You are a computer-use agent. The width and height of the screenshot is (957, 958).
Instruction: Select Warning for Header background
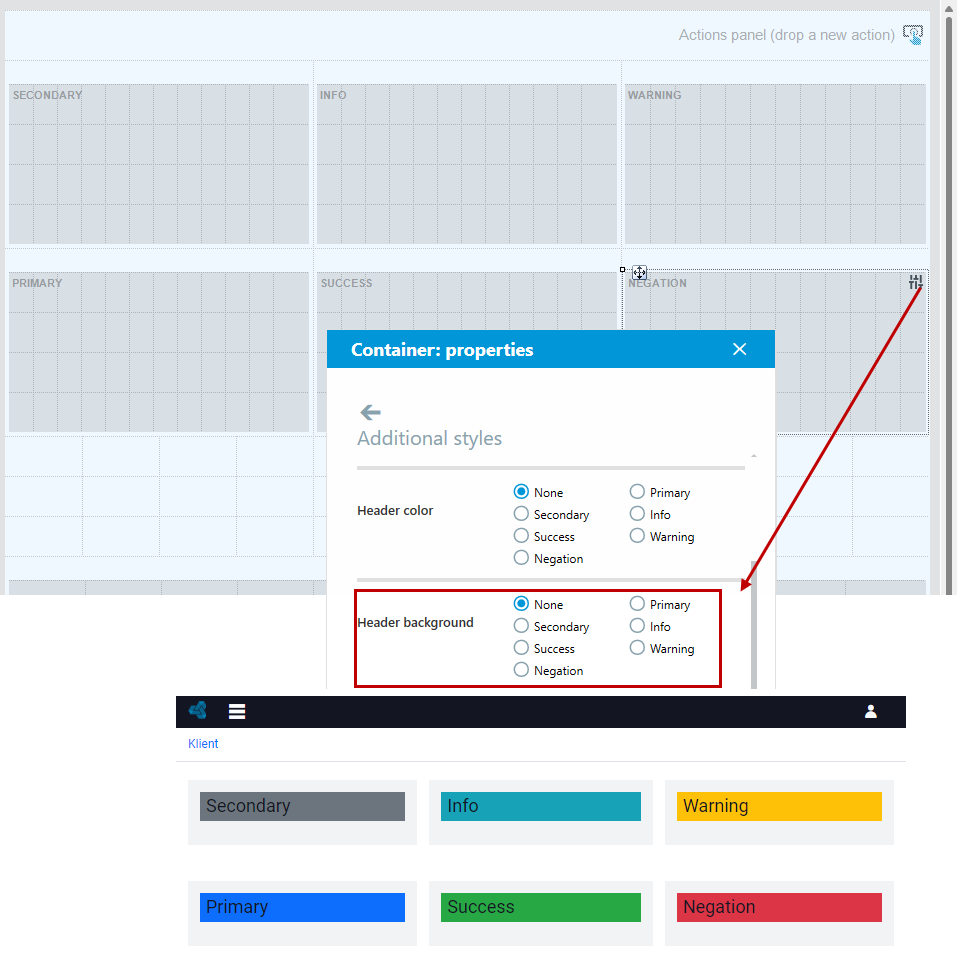click(637, 648)
